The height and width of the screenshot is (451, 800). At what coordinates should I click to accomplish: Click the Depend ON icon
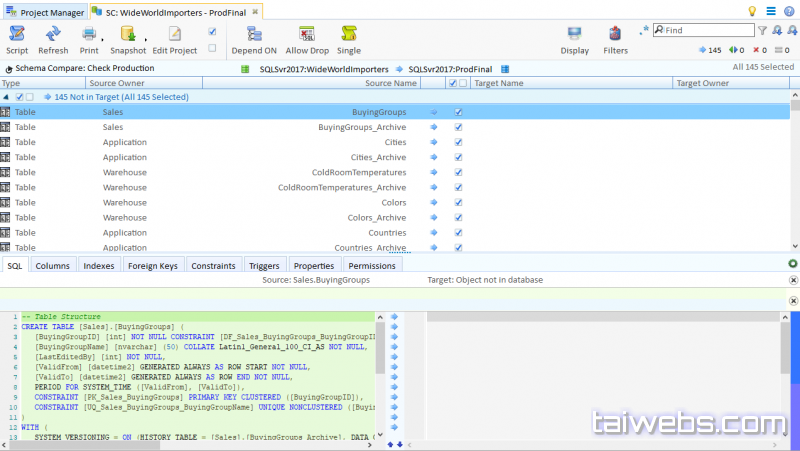[254, 35]
